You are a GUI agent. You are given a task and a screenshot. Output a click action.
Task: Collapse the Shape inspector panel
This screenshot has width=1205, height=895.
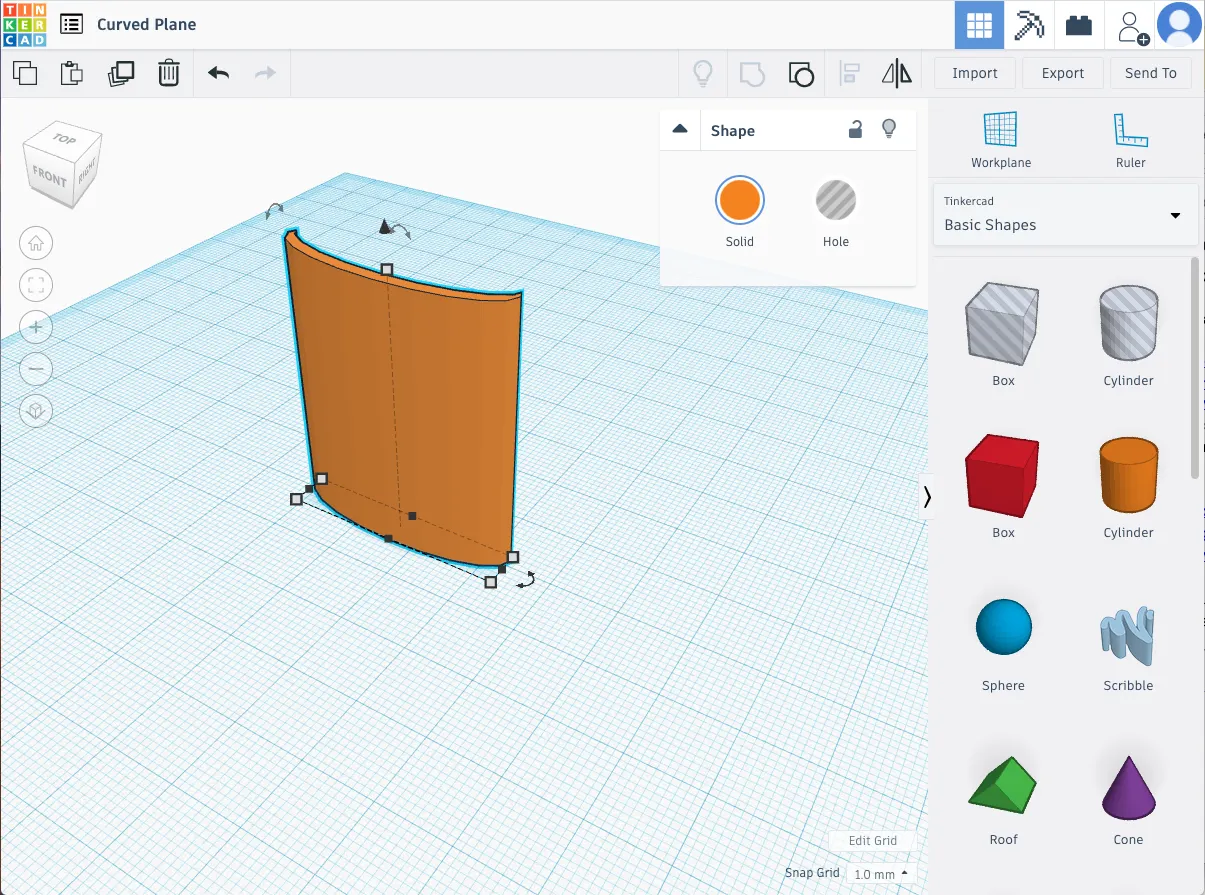click(x=680, y=130)
